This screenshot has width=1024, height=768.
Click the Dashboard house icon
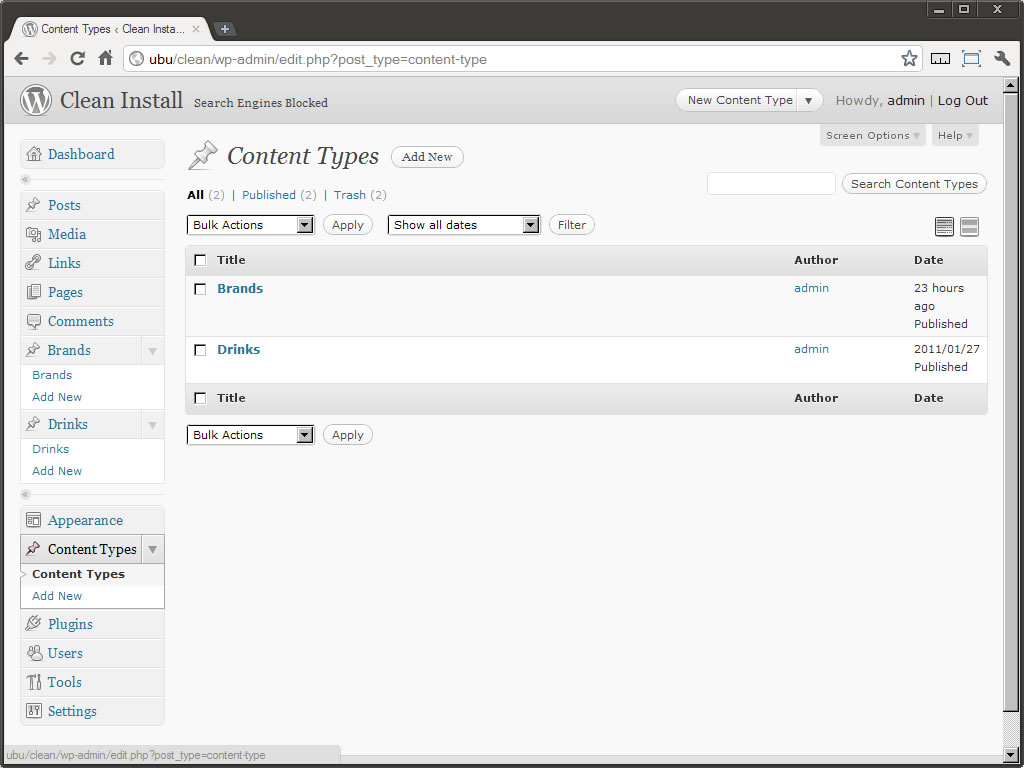33,154
